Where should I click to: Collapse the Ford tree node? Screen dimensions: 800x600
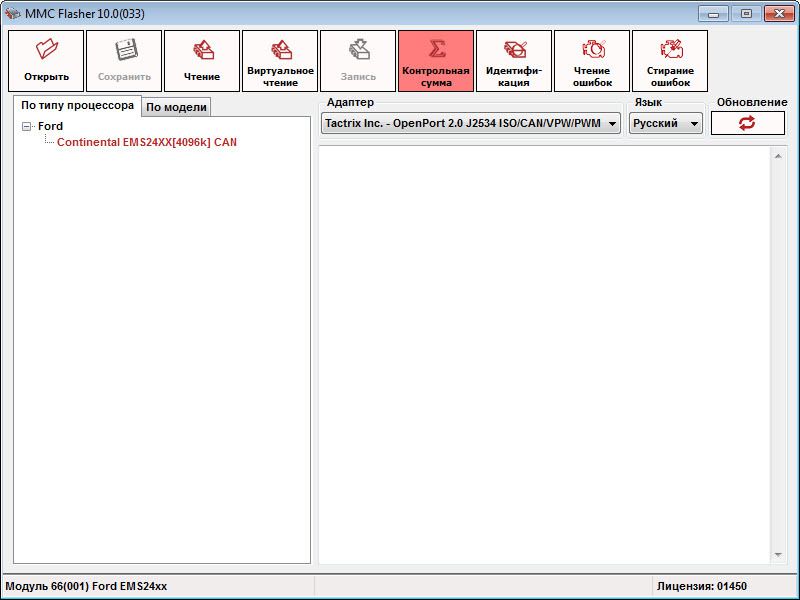coord(27,127)
